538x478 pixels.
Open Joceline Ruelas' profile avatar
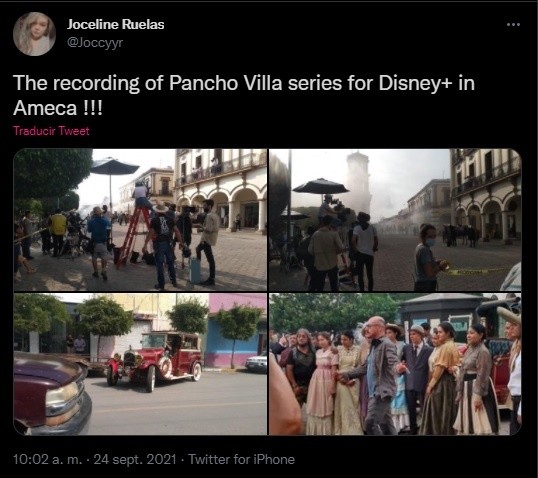34,34
